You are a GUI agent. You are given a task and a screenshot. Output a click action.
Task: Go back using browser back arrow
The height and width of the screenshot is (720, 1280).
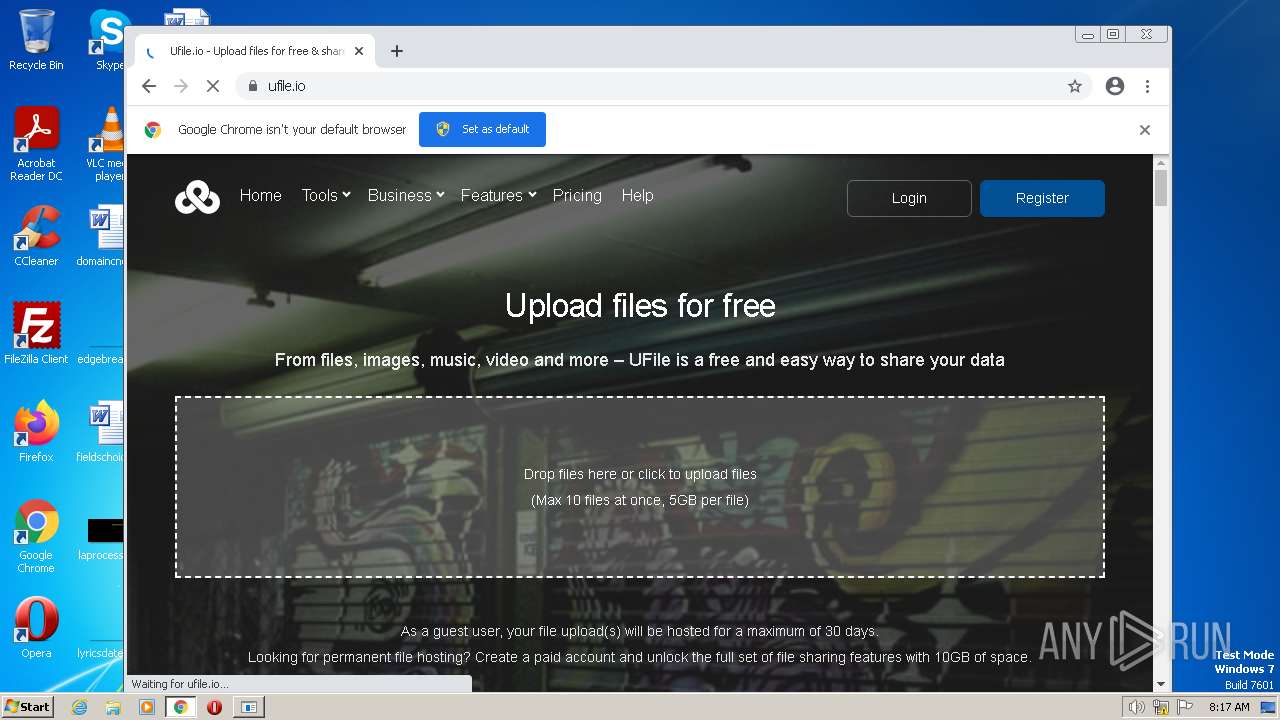click(149, 86)
